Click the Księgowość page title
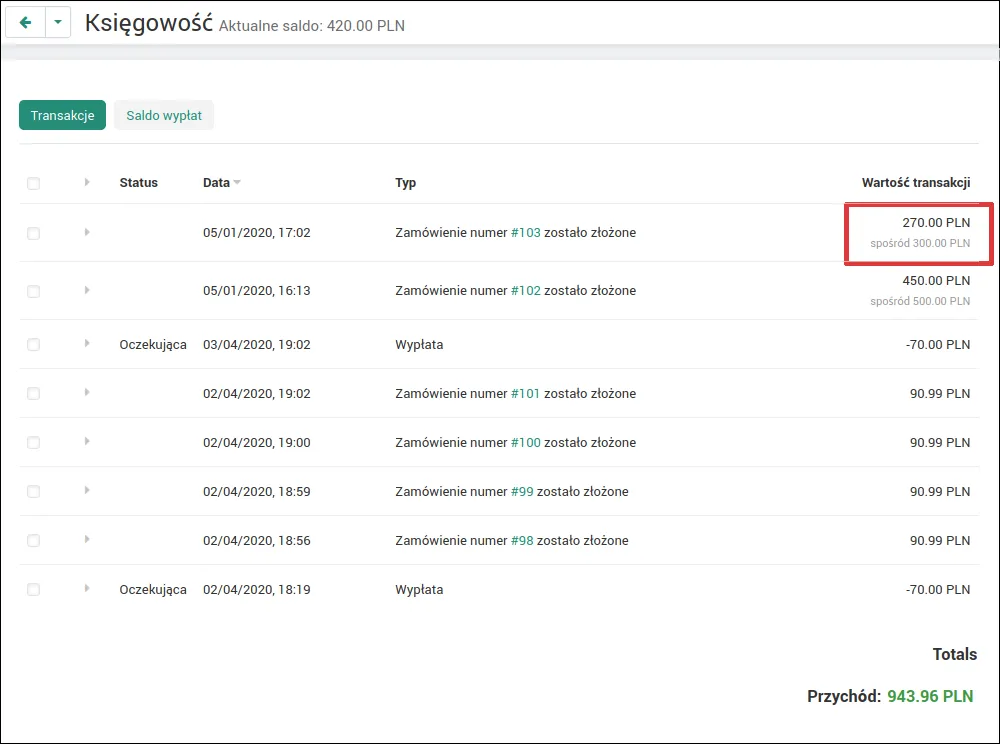The width and height of the screenshot is (1000, 744). [149, 23]
